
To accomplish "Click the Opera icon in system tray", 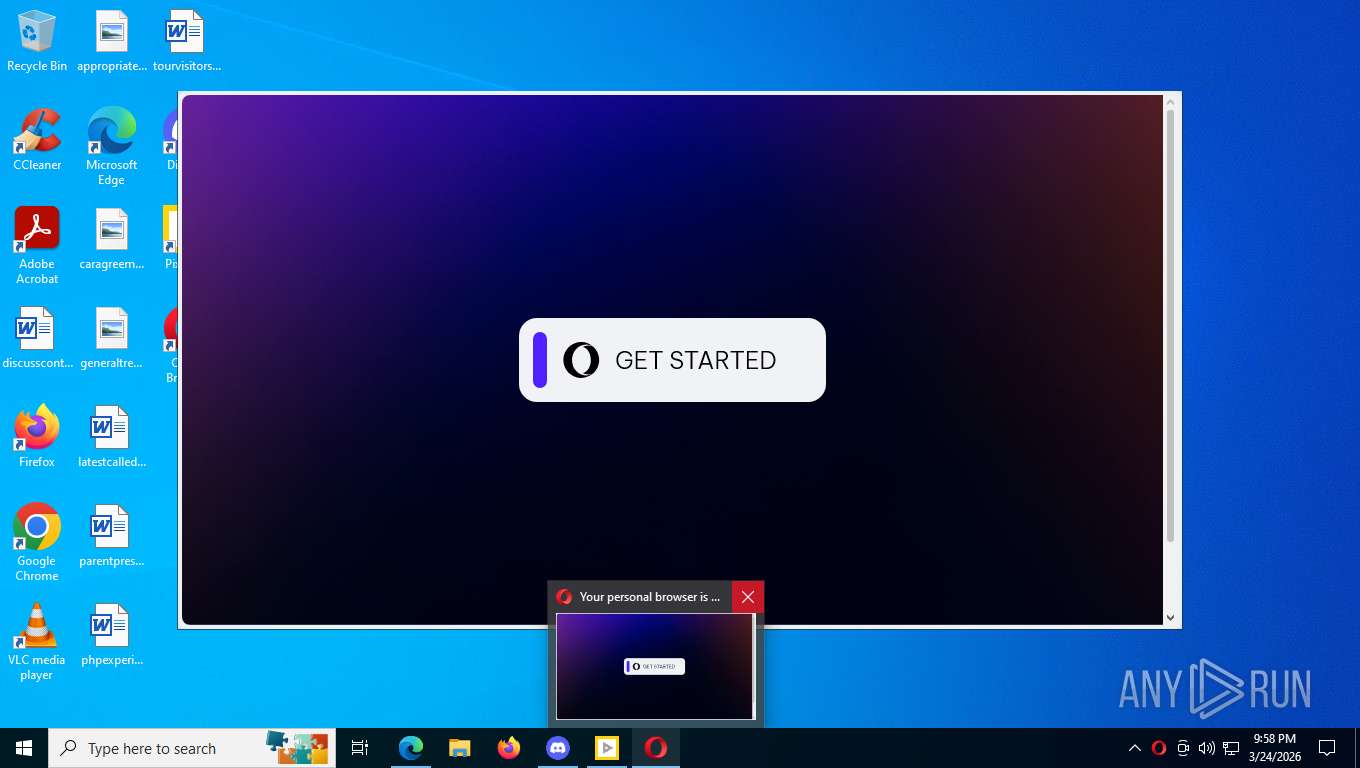I will pos(1159,748).
